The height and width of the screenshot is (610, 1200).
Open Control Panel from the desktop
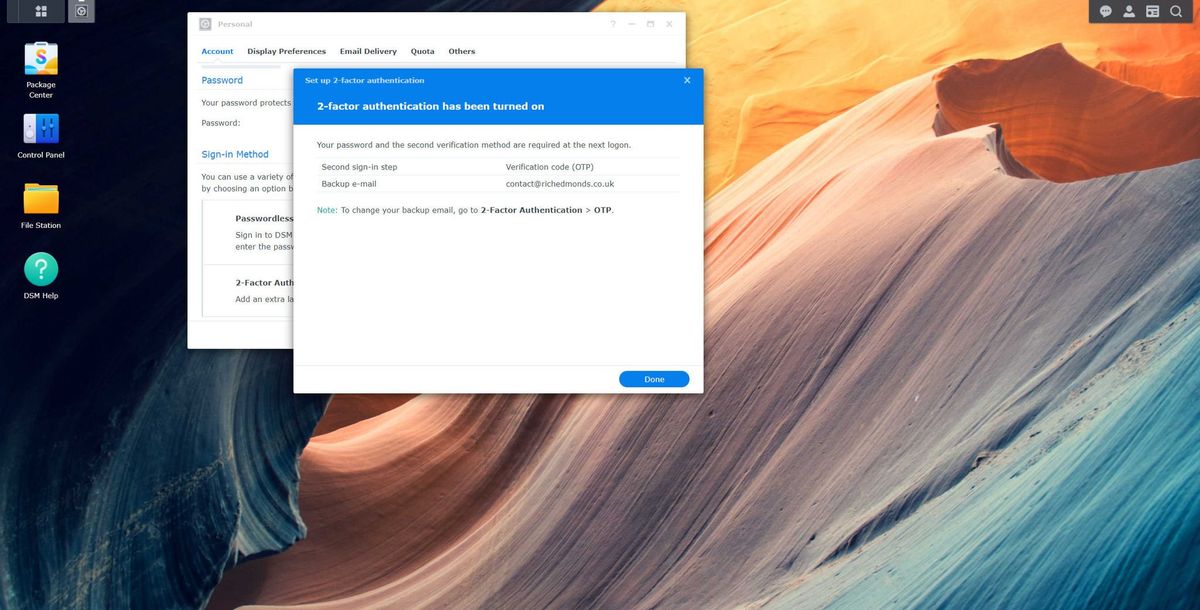click(40, 128)
